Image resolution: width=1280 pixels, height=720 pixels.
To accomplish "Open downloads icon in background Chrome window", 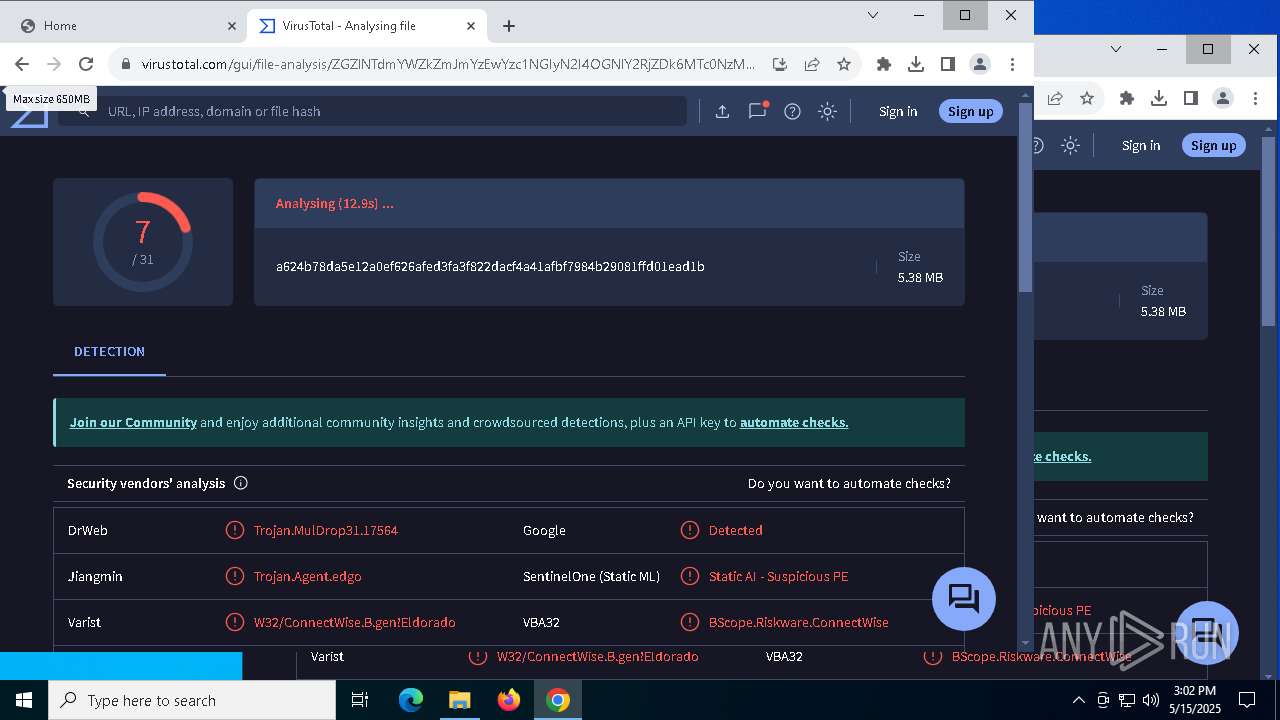I will click(x=1159, y=98).
